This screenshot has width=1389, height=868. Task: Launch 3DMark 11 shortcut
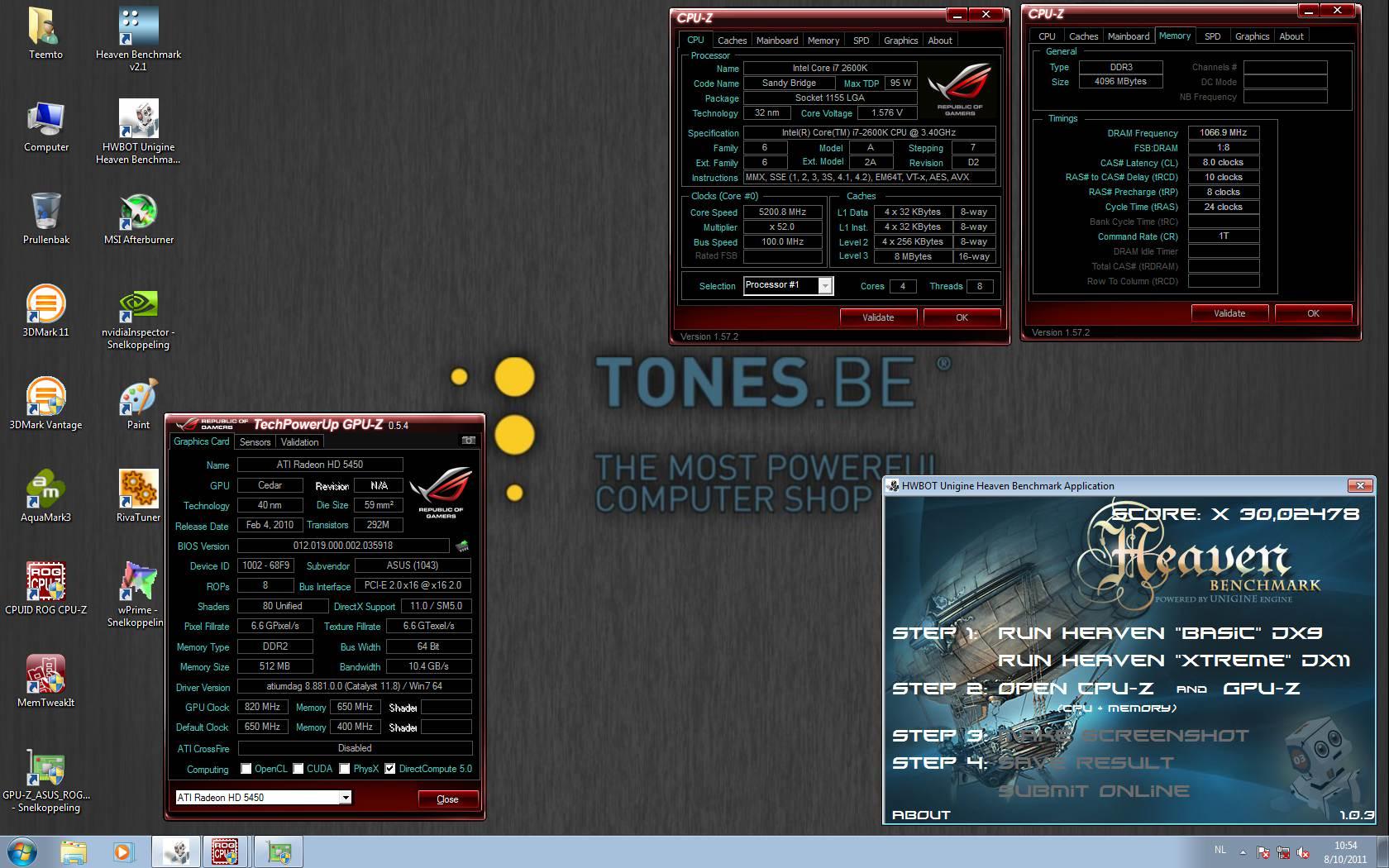pos(45,311)
